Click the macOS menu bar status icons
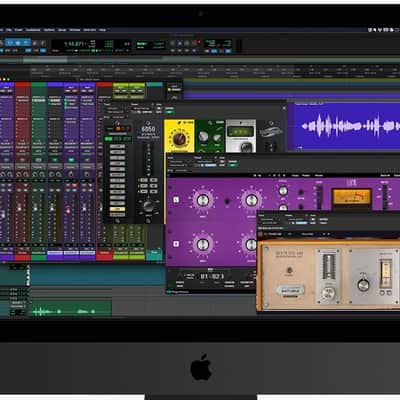 pyautogui.click(x=383, y=30)
